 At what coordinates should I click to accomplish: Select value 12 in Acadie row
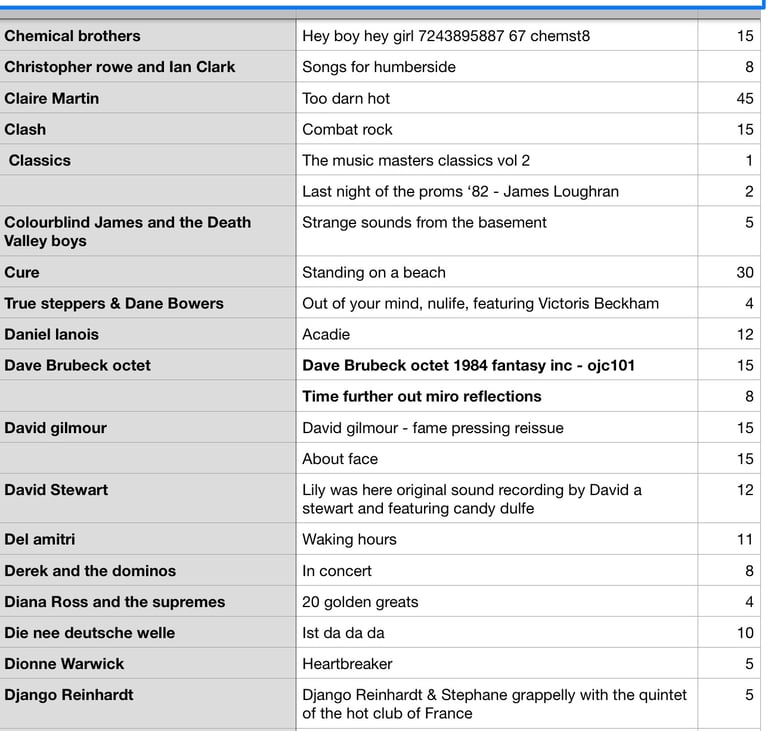click(x=729, y=334)
